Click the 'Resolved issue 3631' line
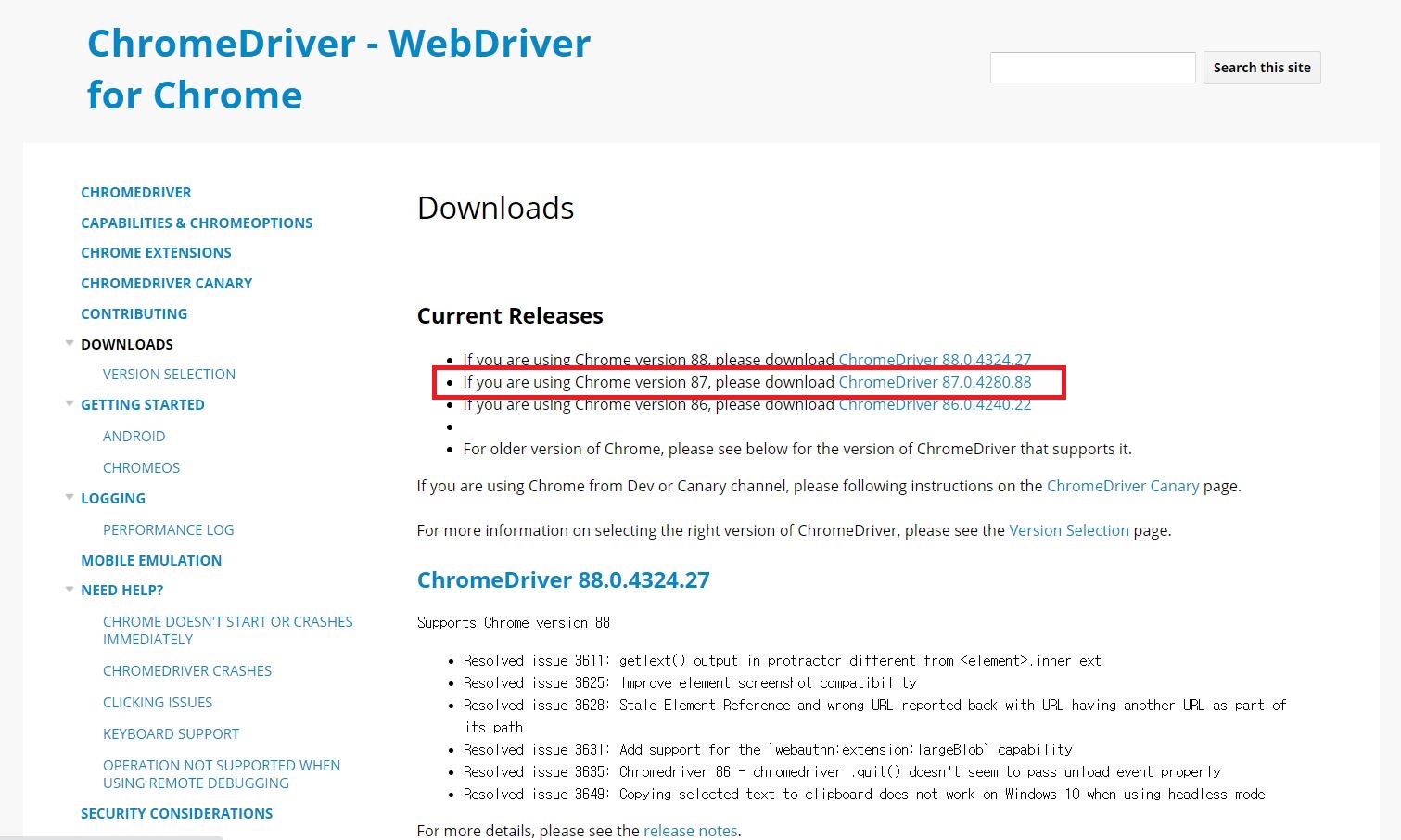This screenshot has width=1401, height=840. point(768,749)
